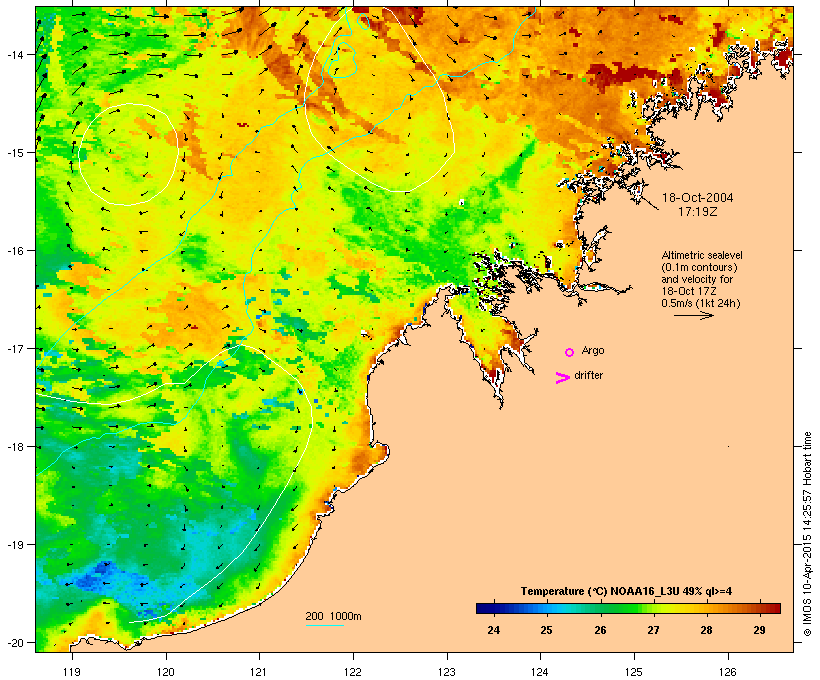Image resolution: width=820 pixels, height=680 pixels.
Task: Click the '0.5m/s (1kt 24h)' text
Action: [x=701, y=303]
